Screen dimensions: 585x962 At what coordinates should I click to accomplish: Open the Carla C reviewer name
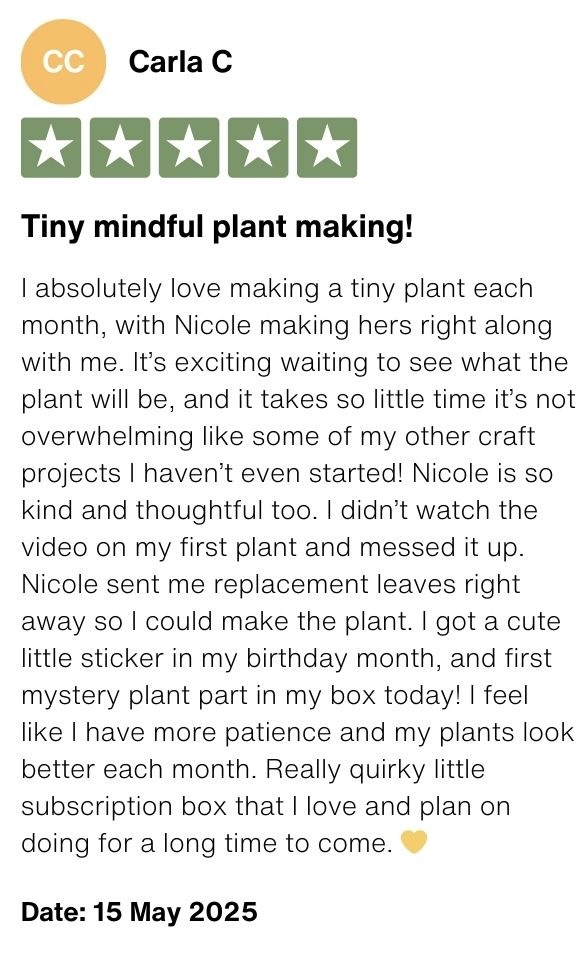tap(180, 62)
